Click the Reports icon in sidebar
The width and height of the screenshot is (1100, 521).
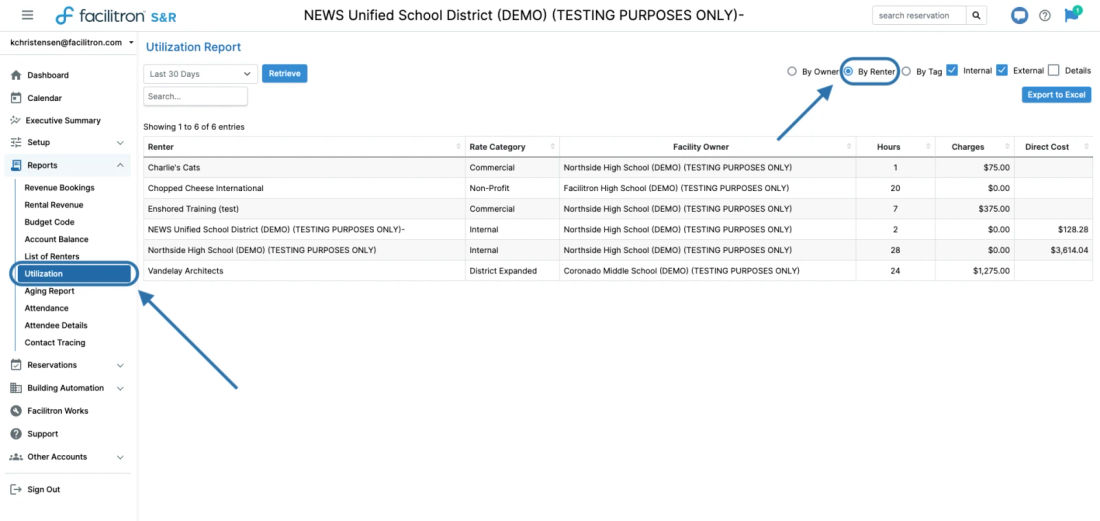coord(16,165)
